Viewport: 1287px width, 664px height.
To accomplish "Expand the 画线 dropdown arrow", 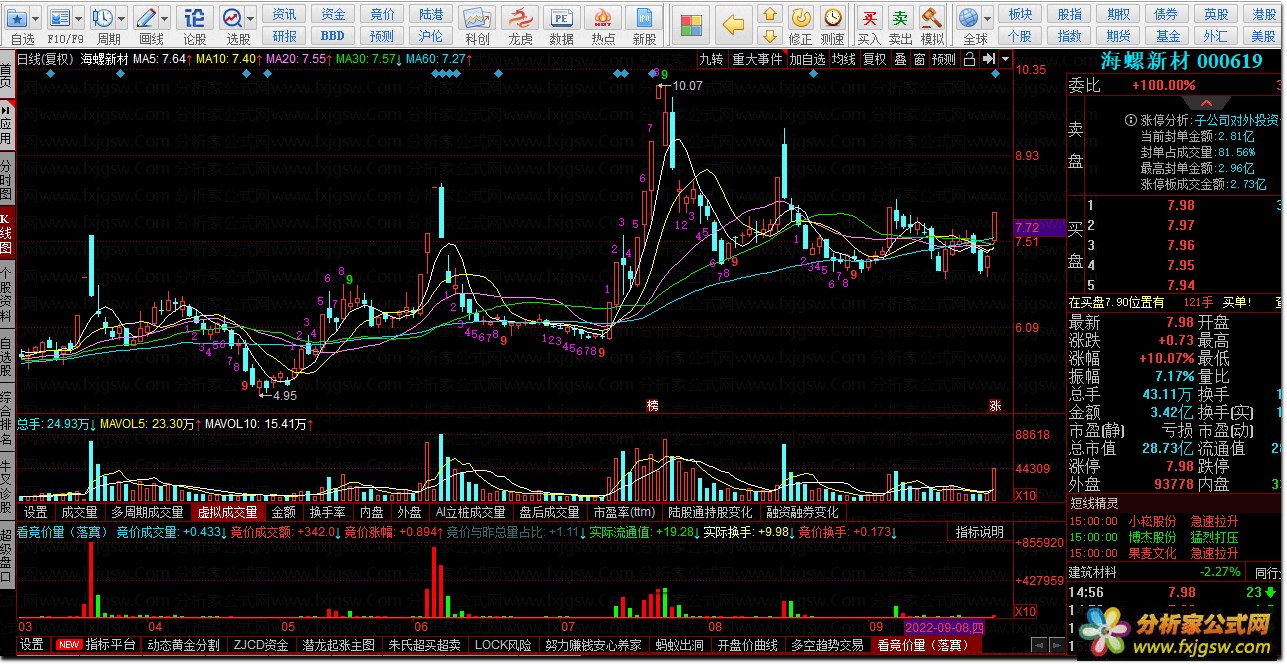I will 166,18.
